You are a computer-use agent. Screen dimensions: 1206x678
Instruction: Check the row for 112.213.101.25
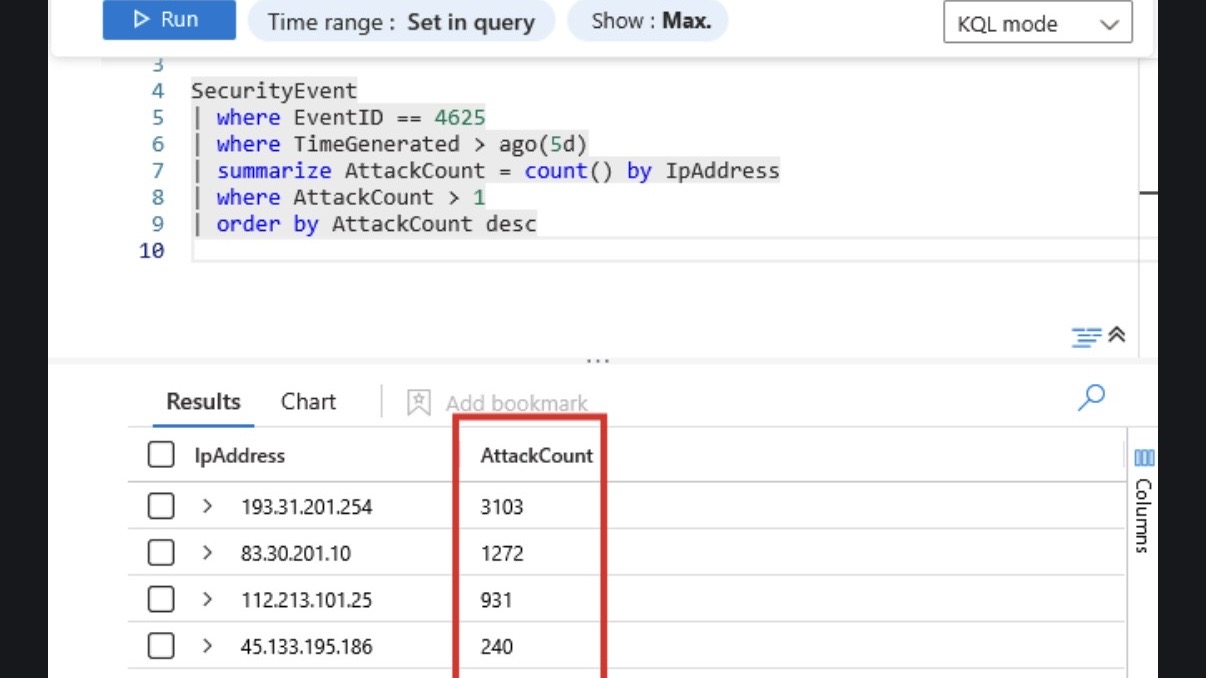(x=161, y=600)
